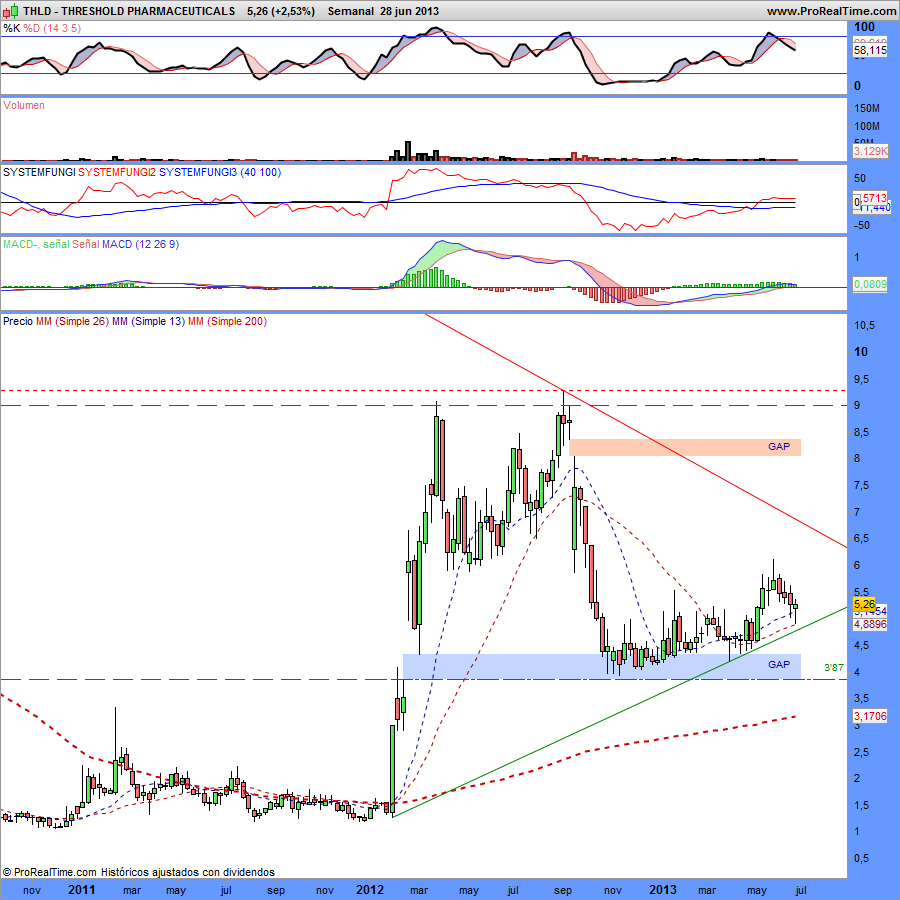The height and width of the screenshot is (900, 900).
Task: Click the black SYSTEMFUNGI indicator label
Action: click(x=39, y=172)
